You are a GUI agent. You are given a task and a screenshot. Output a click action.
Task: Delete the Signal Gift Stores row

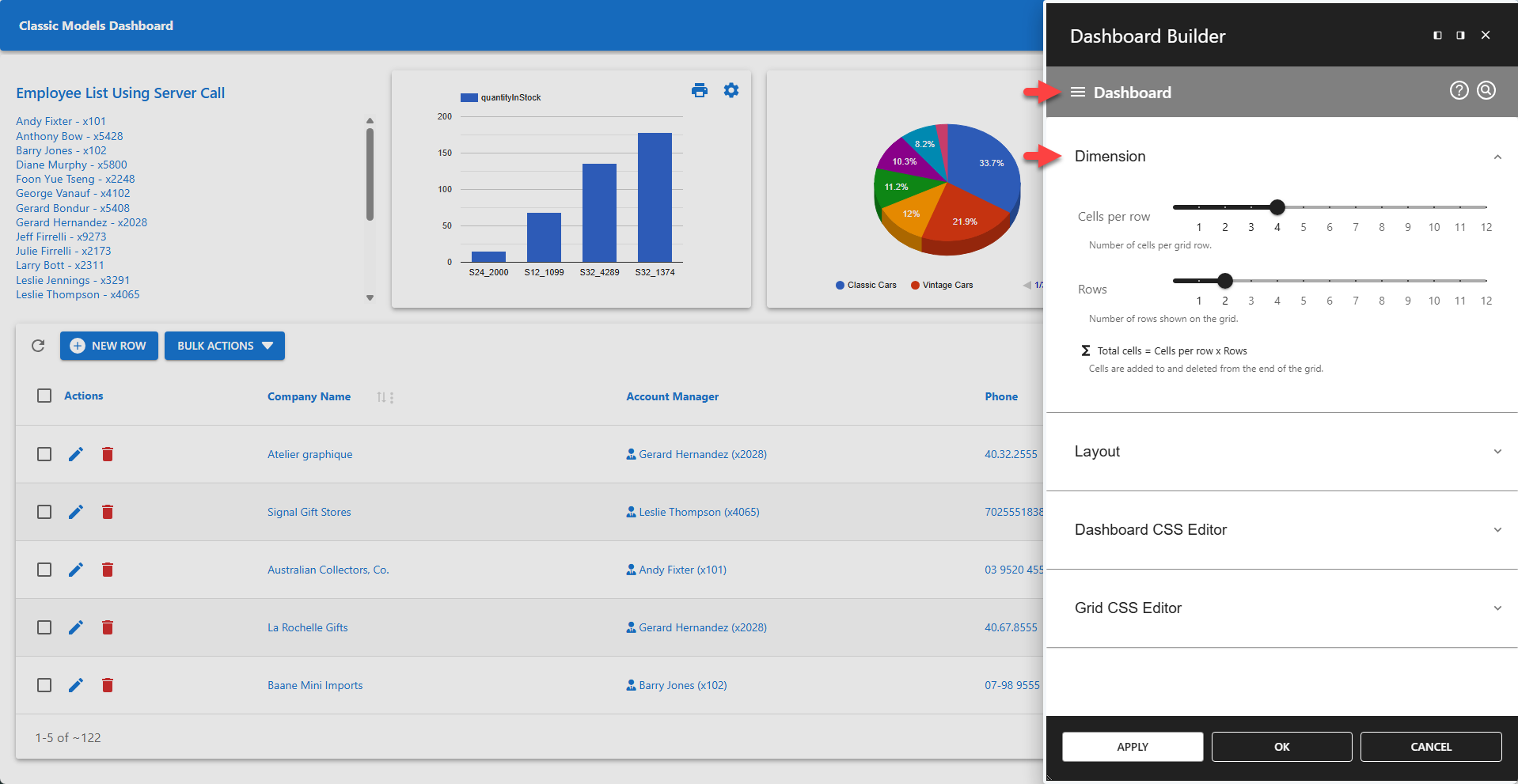tap(108, 512)
